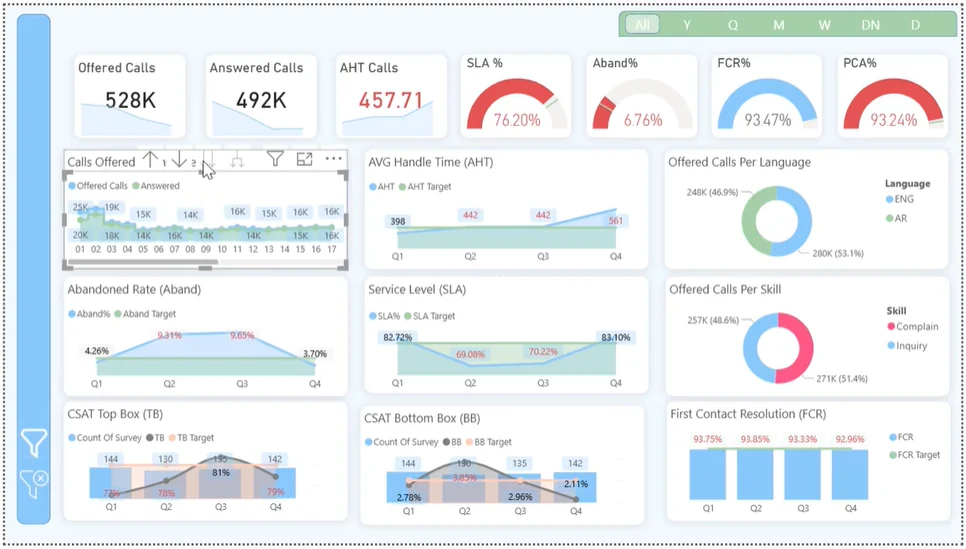Viewport: 966px width, 549px height.
Task: Go to next level with double-arrow icon
Action: pos(208,161)
